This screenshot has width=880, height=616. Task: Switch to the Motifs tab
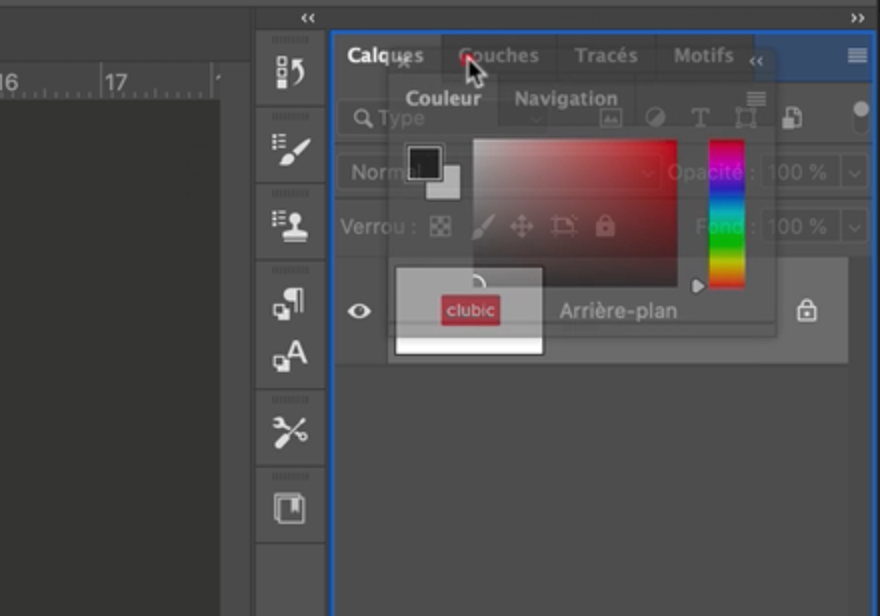(704, 56)
